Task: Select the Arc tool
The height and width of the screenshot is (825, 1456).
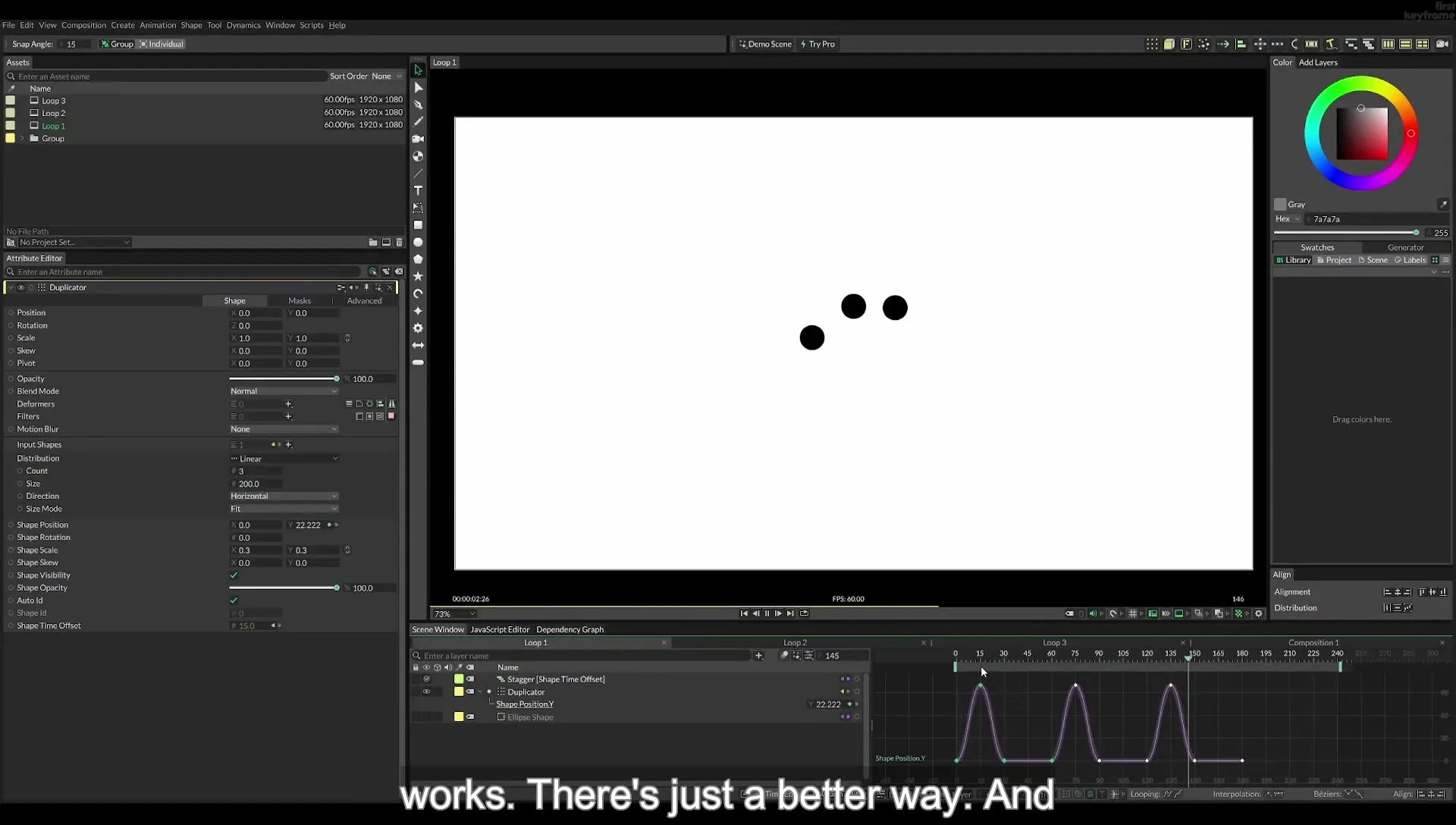Action: (418, 294)
